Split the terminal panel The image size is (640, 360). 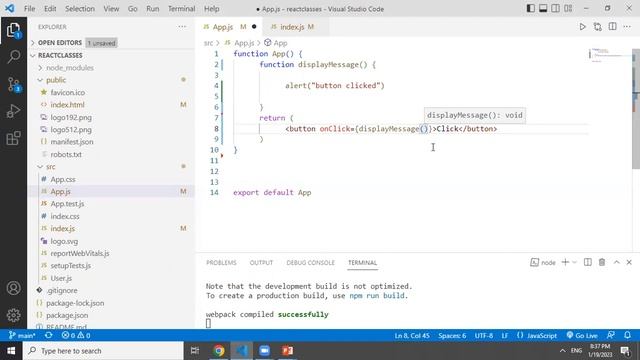click(x=588, y=262)
